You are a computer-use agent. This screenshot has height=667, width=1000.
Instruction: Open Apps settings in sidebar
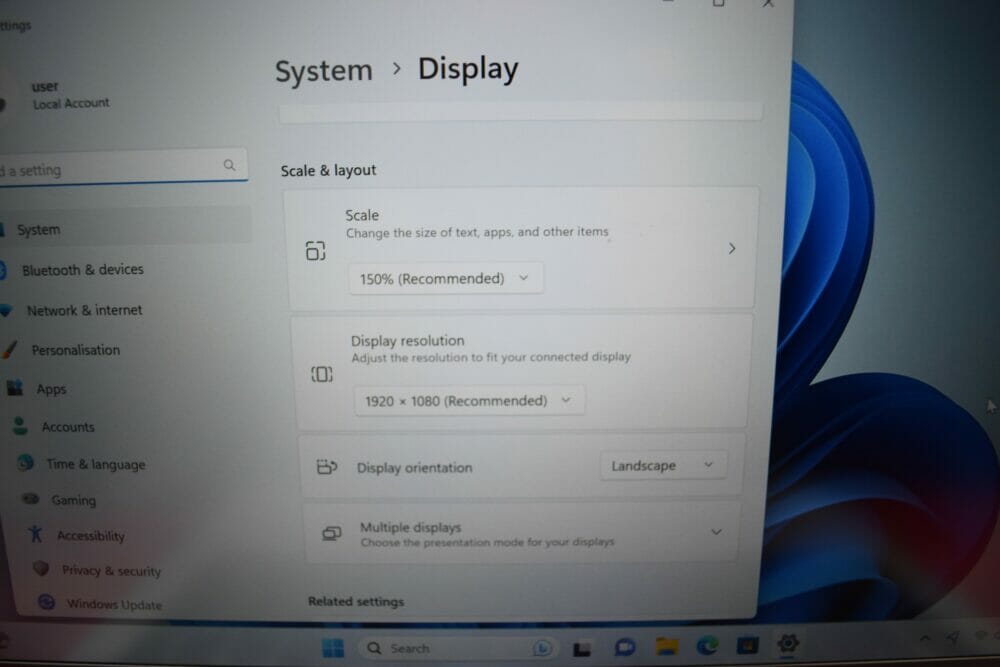pyautogui.click(x=51, y=389)
